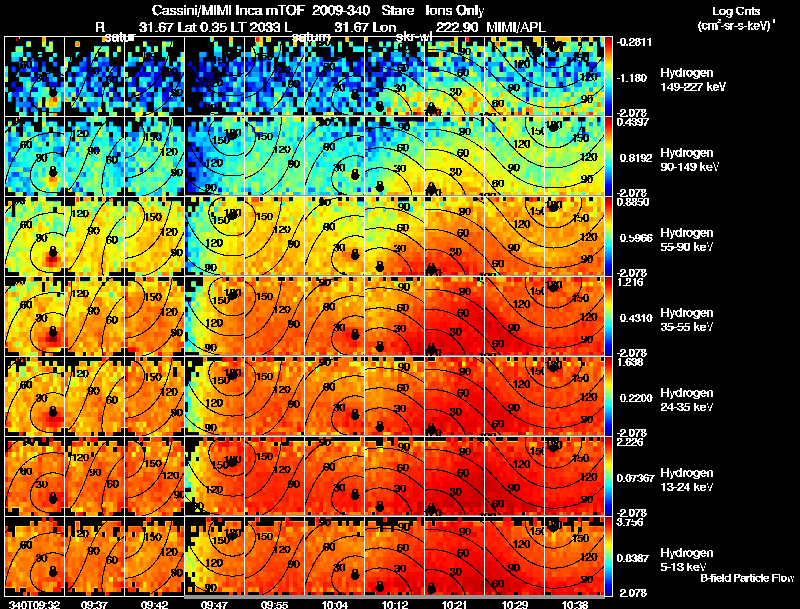The image size is (800, 609).
Task: Click the color bar of the 35-55 keV row
Action: [609, 316]
